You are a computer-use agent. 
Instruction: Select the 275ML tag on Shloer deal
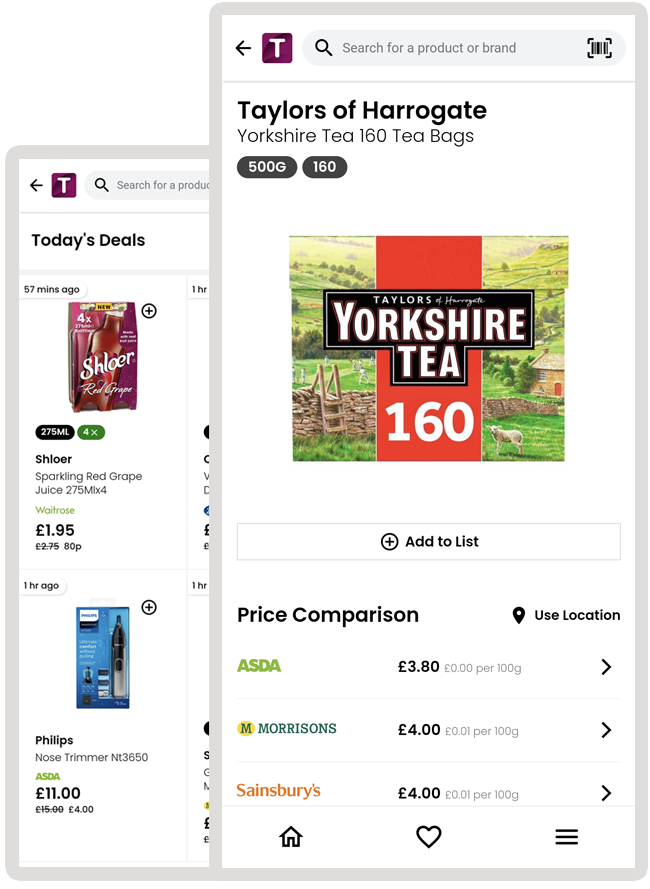[x=55, y=432]
